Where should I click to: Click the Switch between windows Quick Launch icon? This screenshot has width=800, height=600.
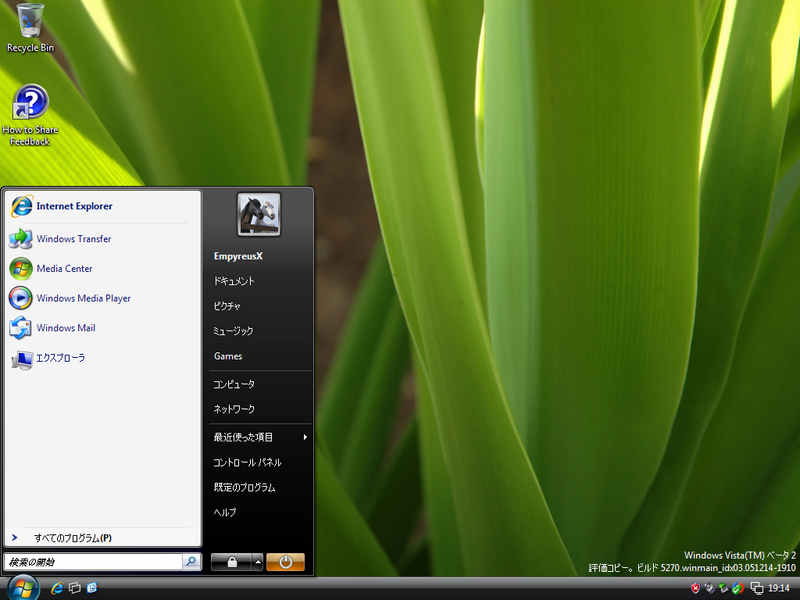[74, 588]
